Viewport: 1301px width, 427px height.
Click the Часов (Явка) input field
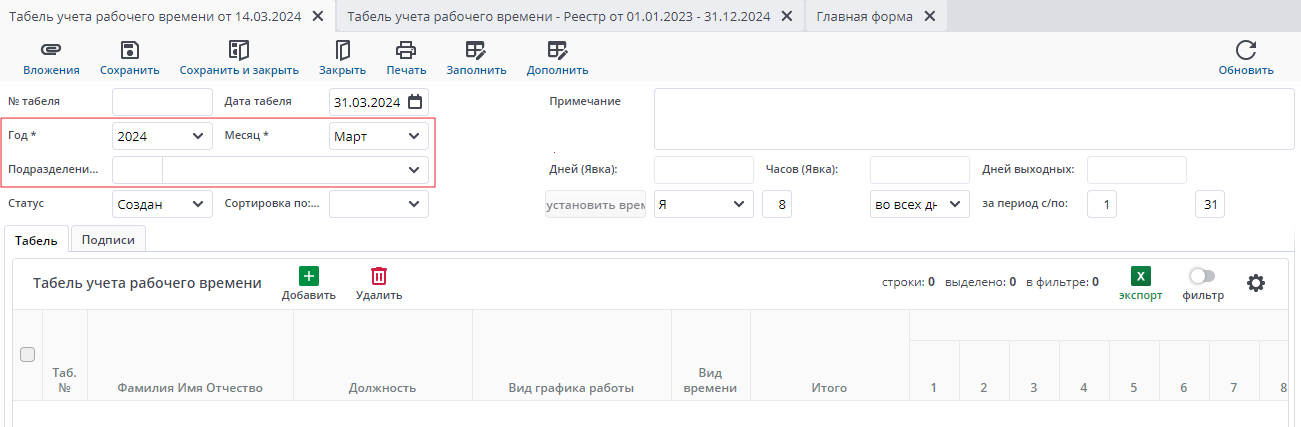click(x=920, y=170)
